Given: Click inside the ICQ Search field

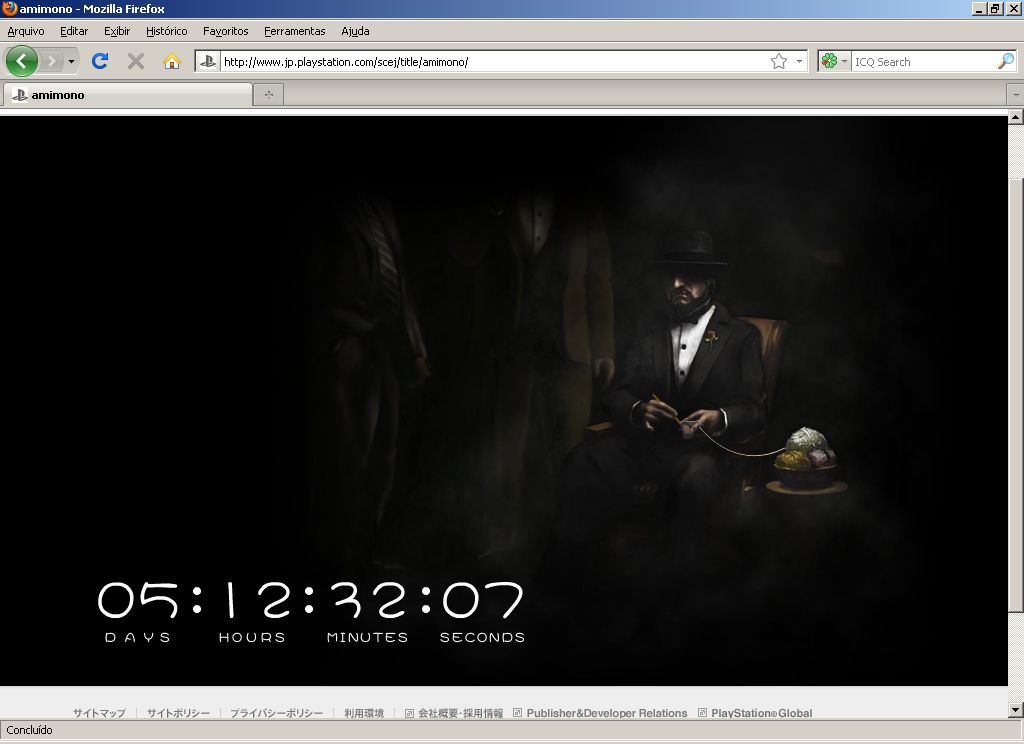Looking at the screenshot, I should [920, 61].
